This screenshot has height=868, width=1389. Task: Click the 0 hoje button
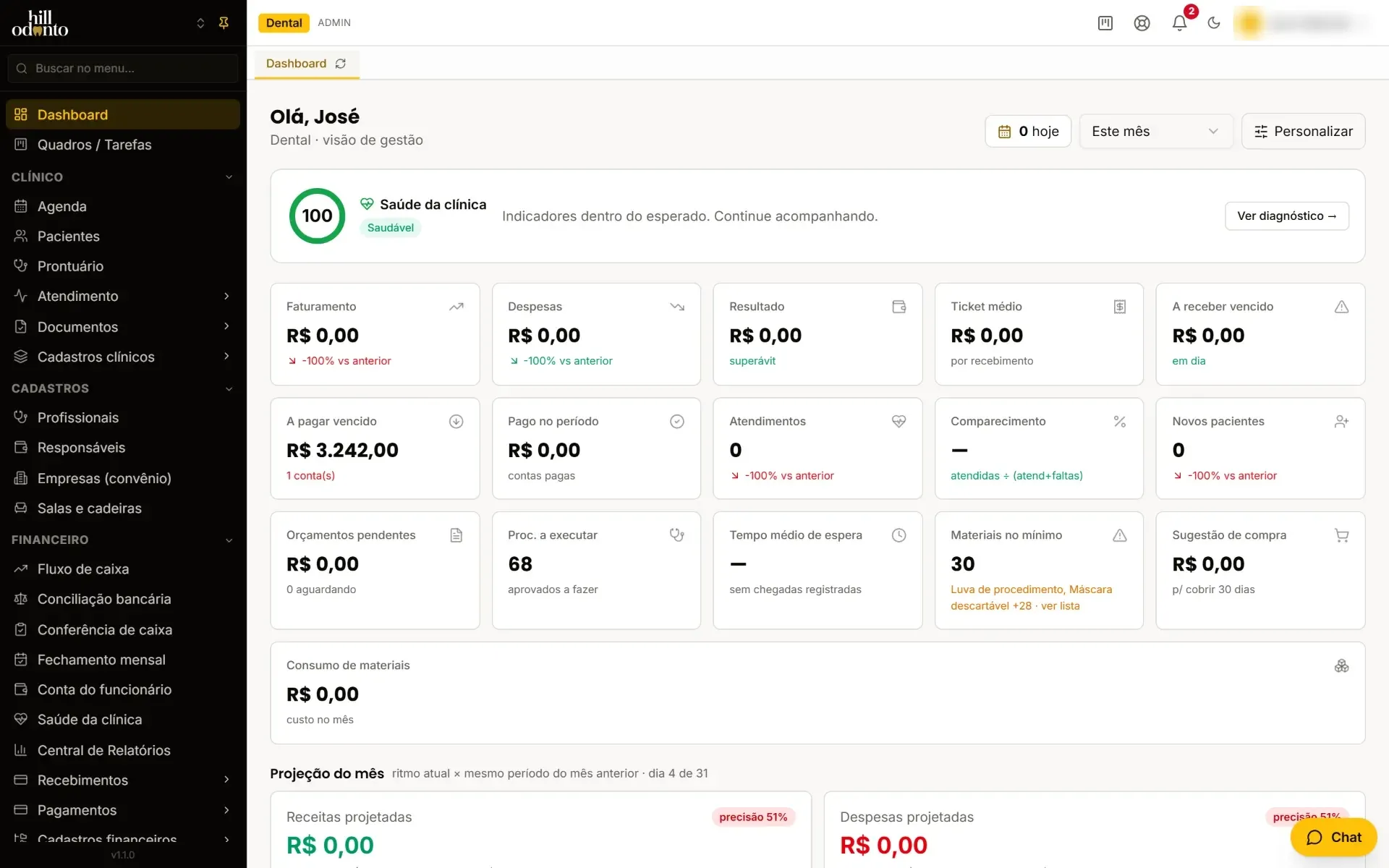[1027, 131]
